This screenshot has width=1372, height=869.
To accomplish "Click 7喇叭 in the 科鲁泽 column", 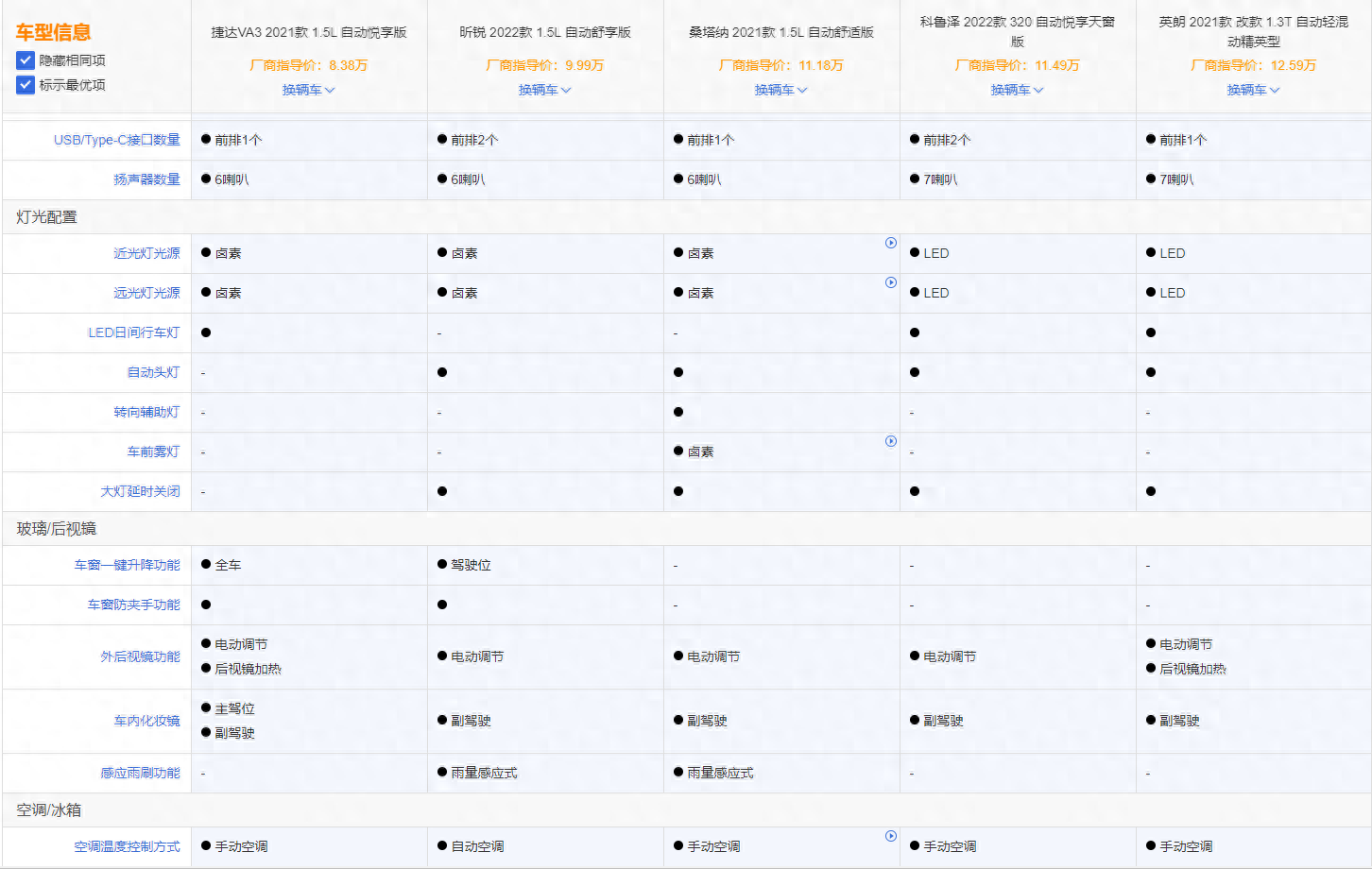I will tap(940, 179).
